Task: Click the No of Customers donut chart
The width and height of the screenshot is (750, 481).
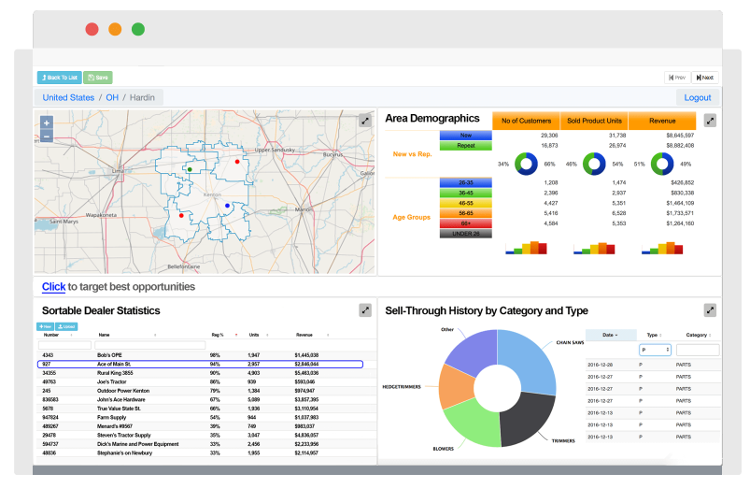Action: pyautogui.click(x=526, y=164)
